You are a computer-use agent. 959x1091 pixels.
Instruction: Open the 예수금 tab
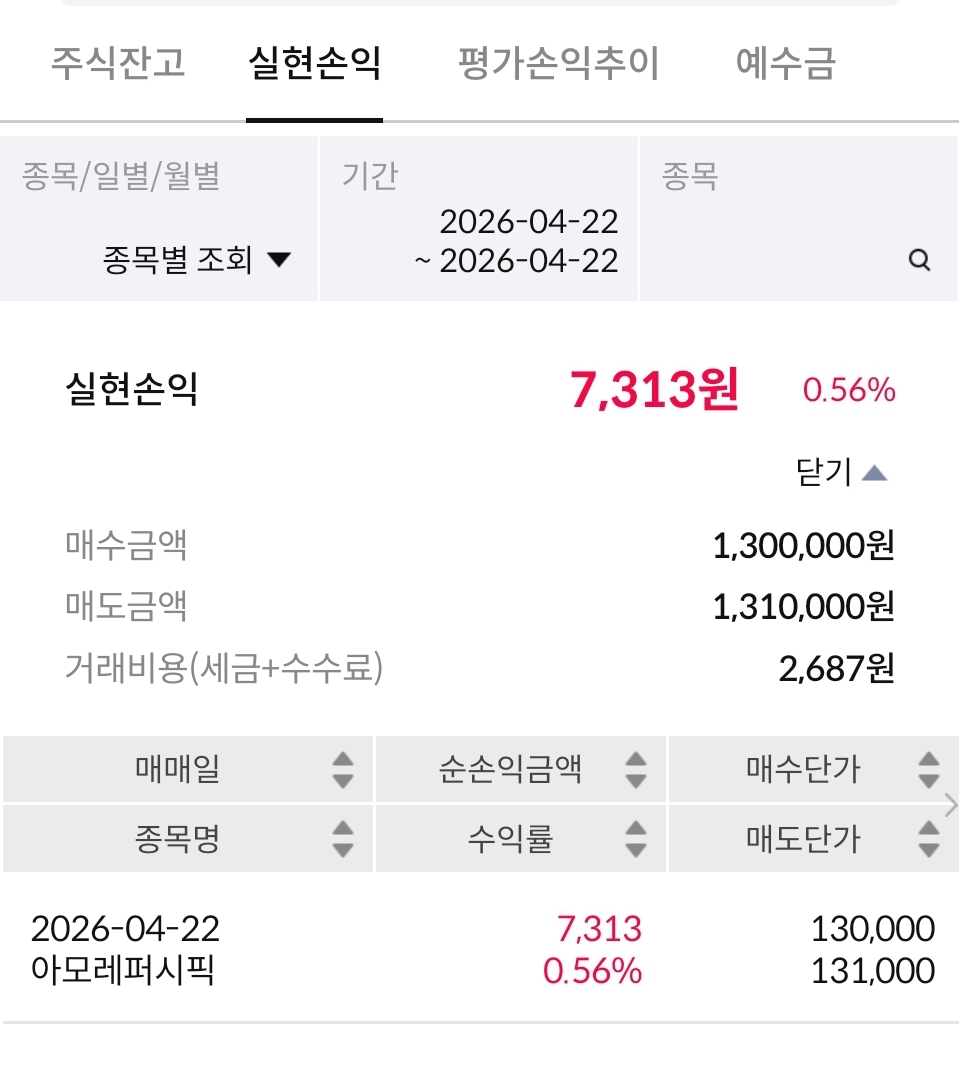[x=785, y=64]
